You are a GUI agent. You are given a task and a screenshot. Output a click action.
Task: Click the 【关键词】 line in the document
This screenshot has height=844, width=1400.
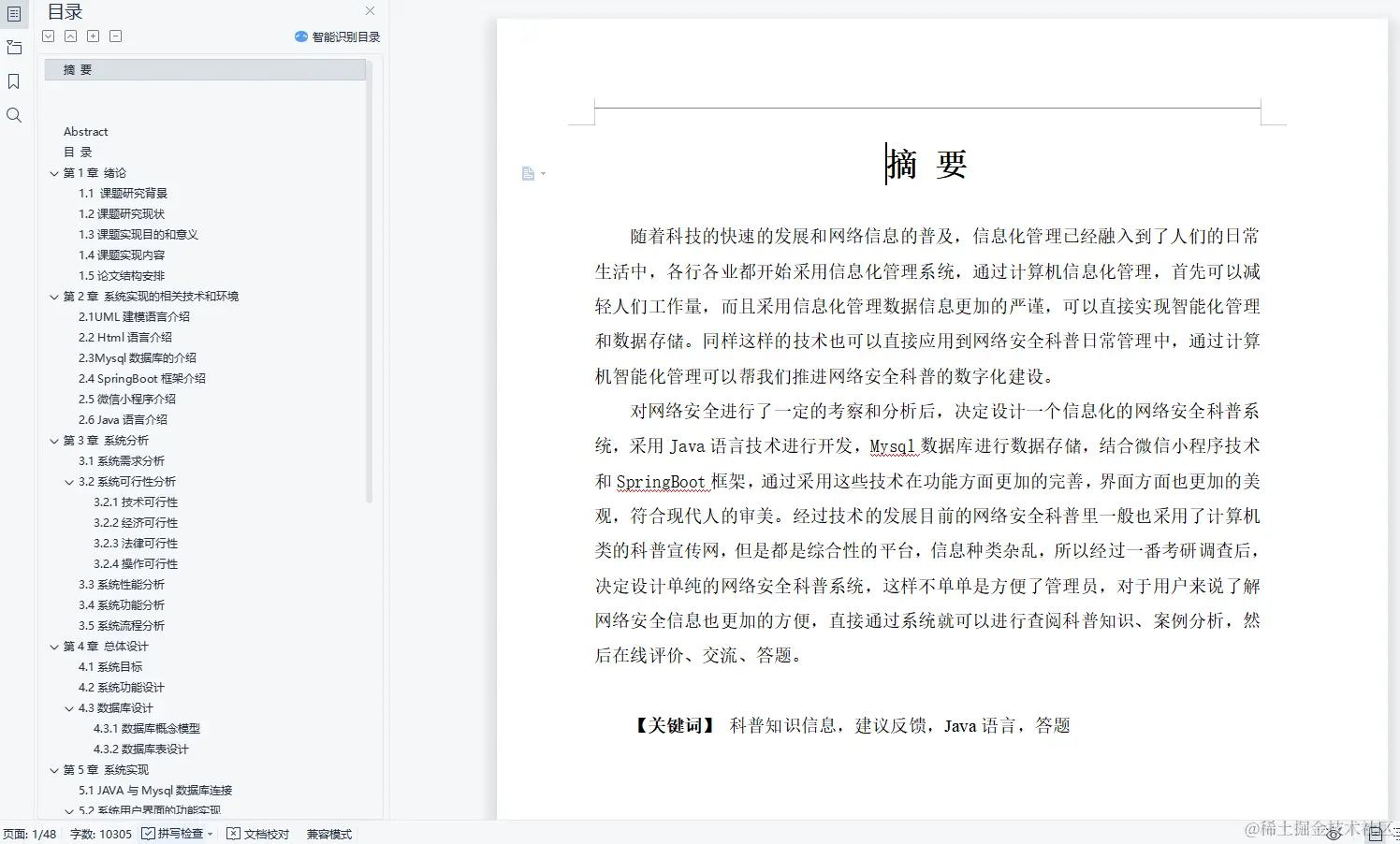851,725
